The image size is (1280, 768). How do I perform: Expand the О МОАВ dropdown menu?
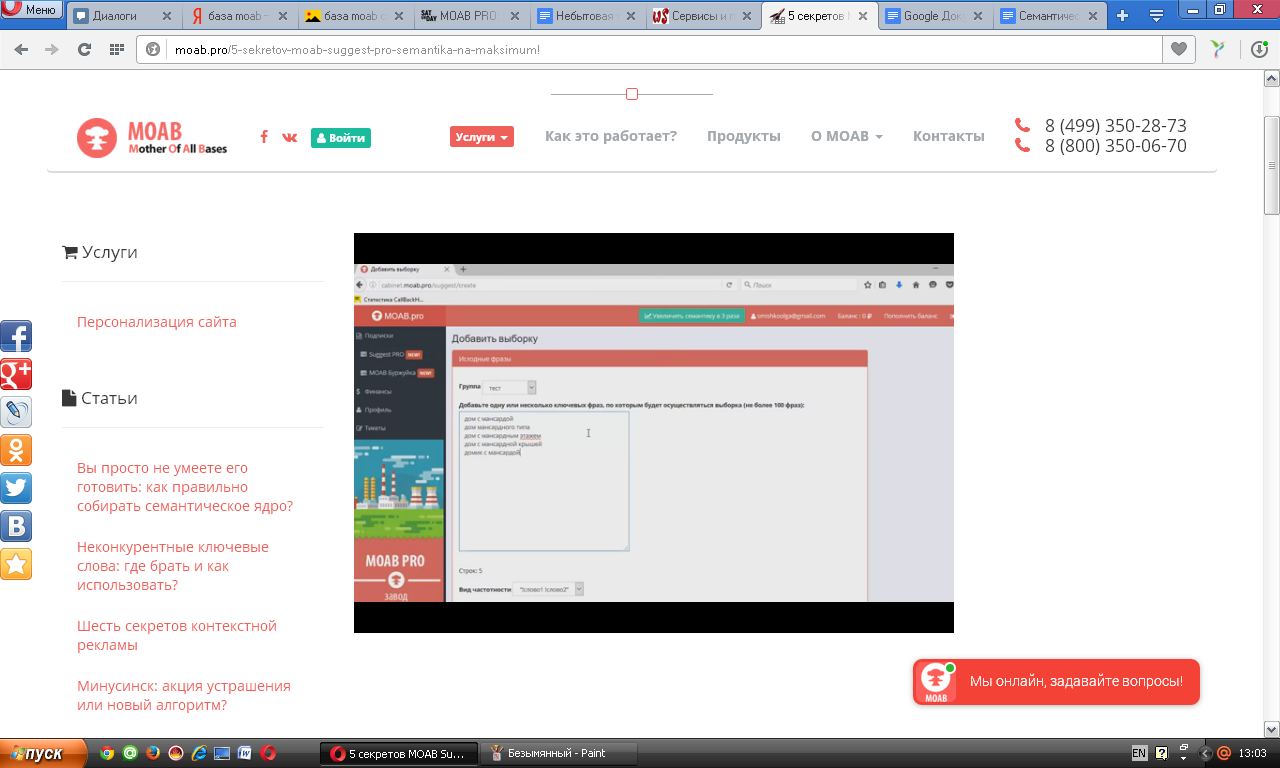click(847, 136)
